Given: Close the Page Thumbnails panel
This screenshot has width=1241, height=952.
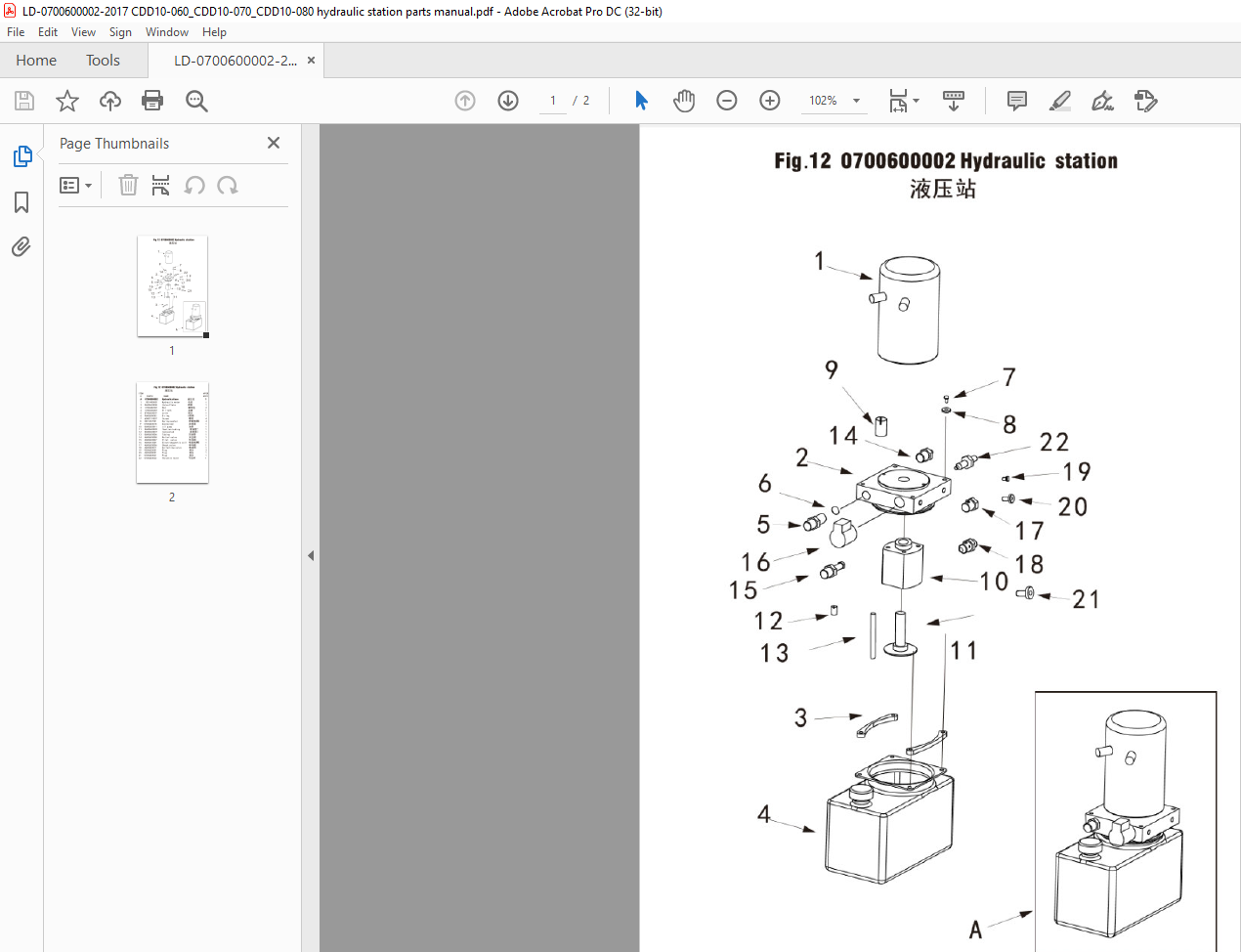Looking at the screenshot, I should [274, 143].
